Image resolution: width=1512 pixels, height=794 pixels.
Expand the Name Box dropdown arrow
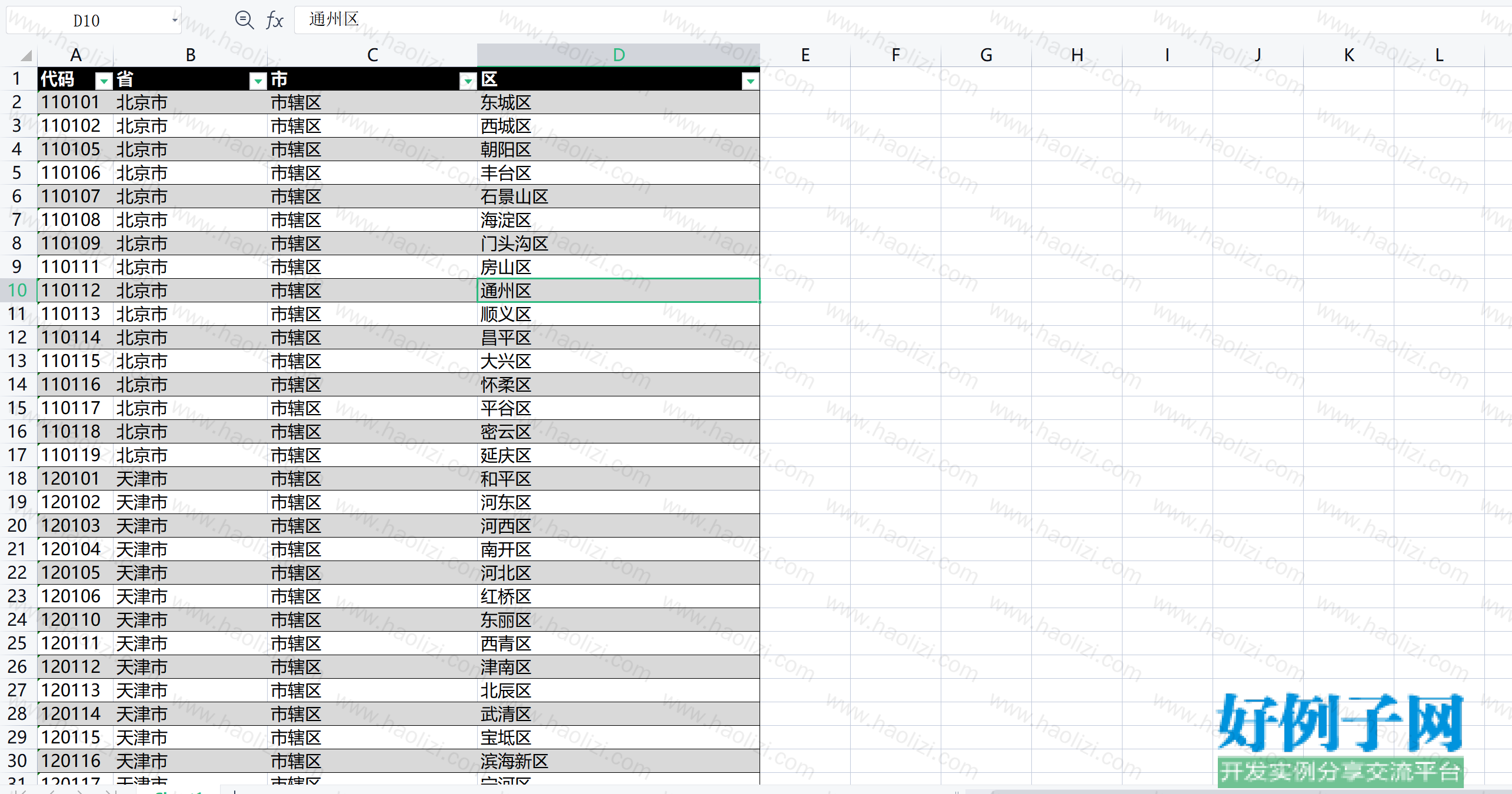(174, 20)
